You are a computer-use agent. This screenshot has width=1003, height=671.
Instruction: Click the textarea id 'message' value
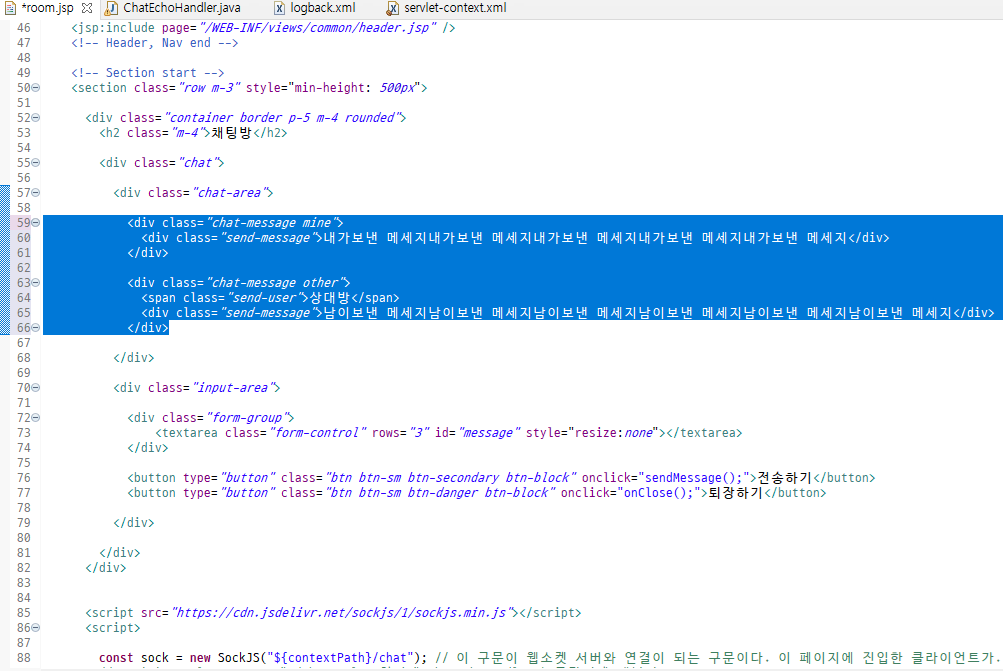point(489,433)
